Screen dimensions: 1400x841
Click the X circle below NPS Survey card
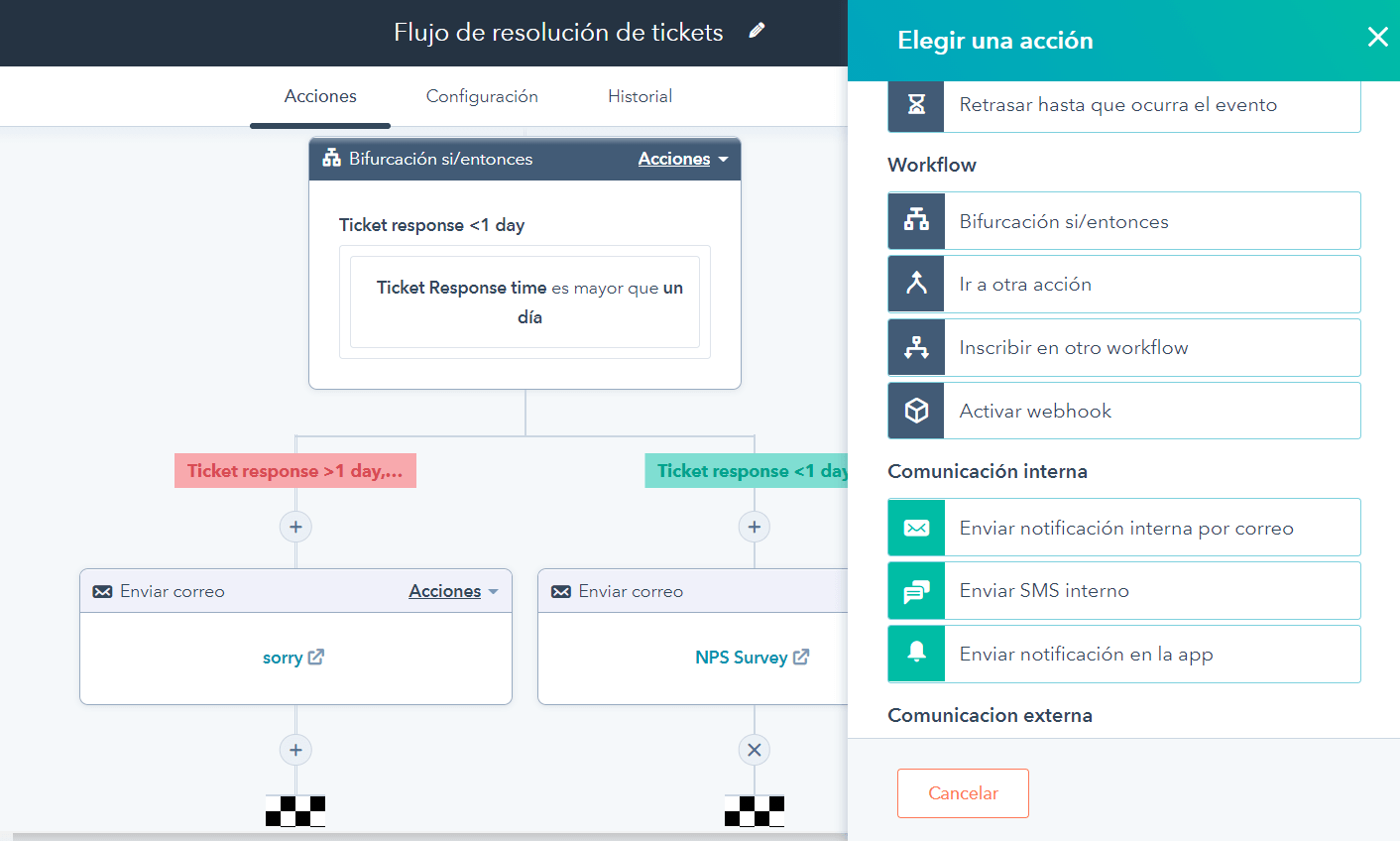click(x=755, y=750)
